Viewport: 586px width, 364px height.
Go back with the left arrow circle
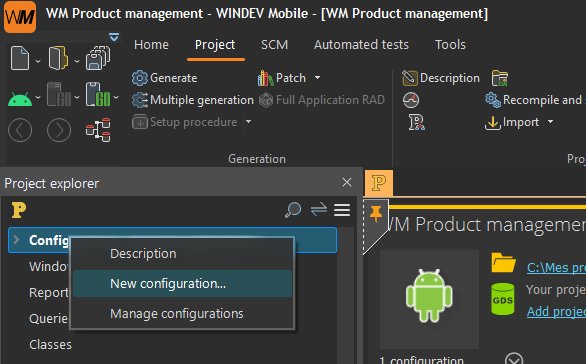point(20,130)
